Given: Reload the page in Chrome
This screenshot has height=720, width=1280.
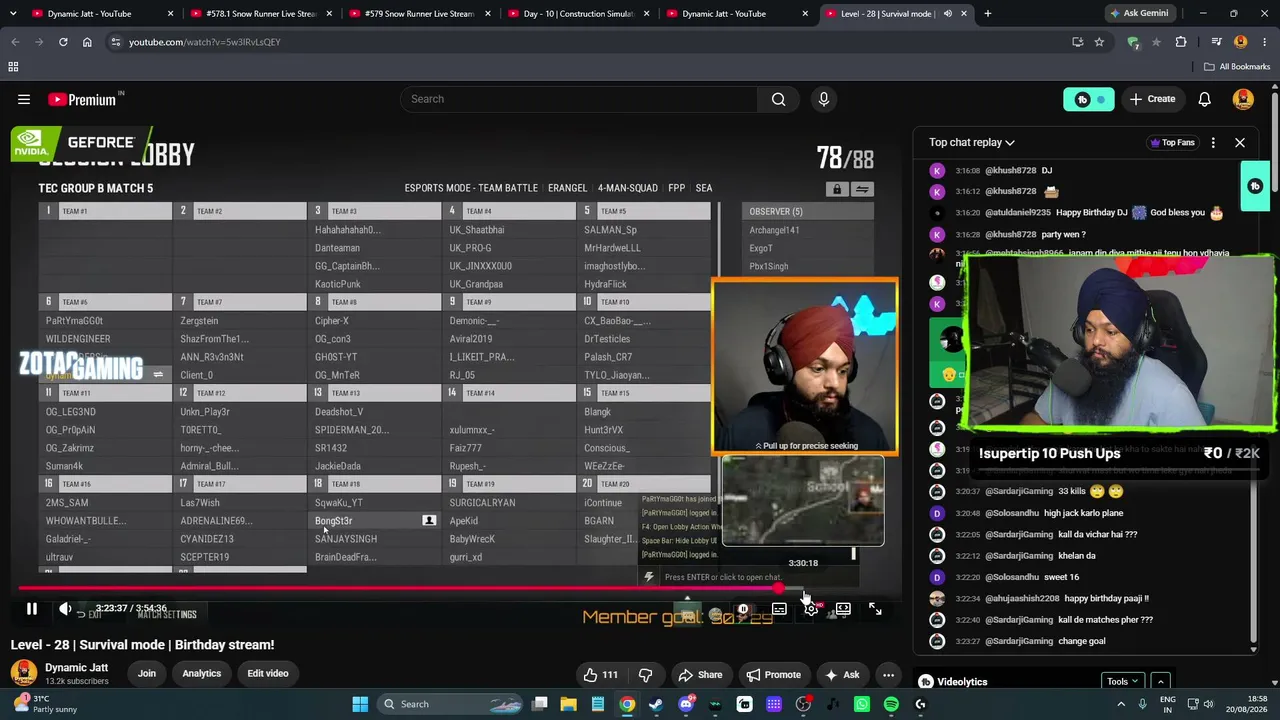Looking at the screenshot, I should (x=63, y=42).
